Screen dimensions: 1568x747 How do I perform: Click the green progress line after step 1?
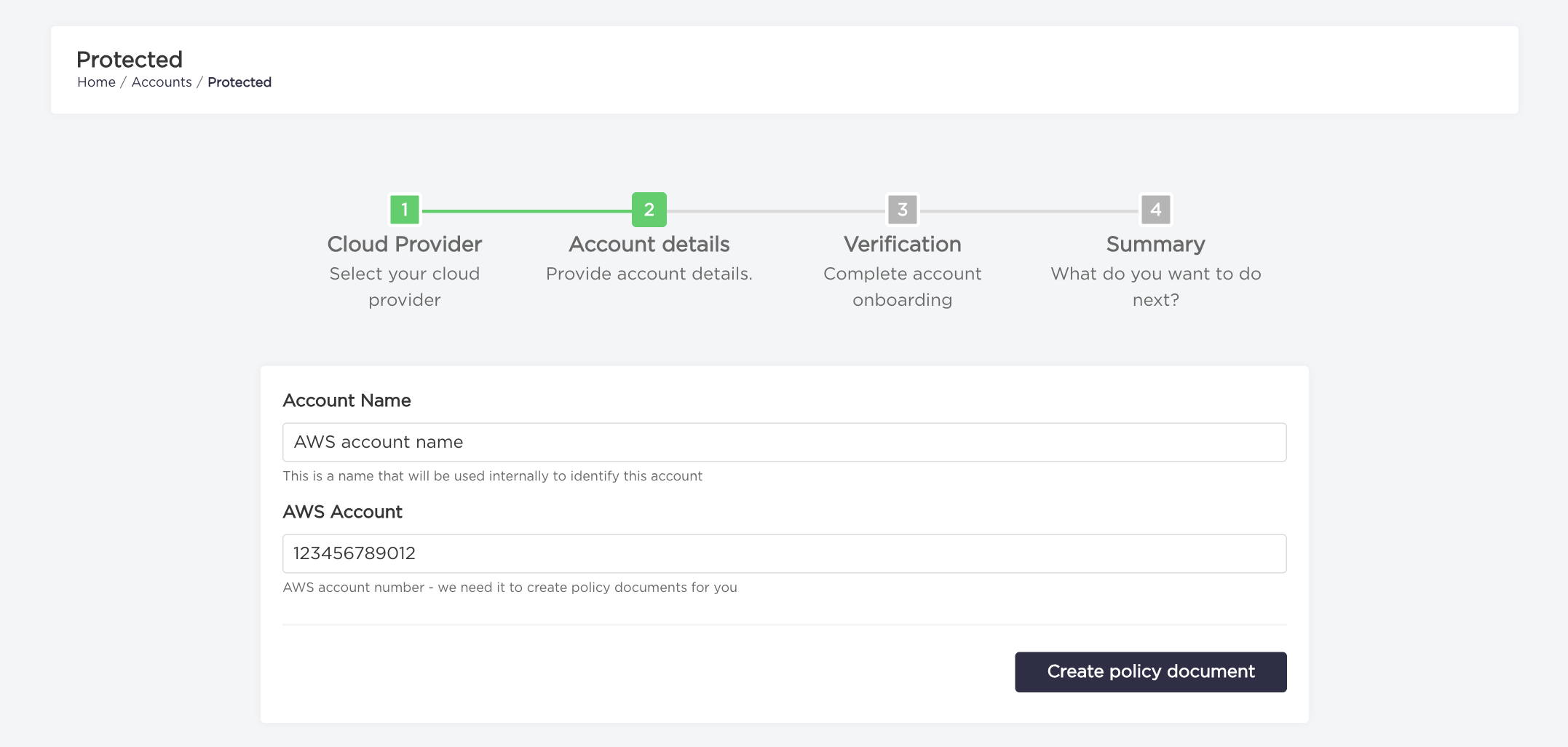coord(527,209)
